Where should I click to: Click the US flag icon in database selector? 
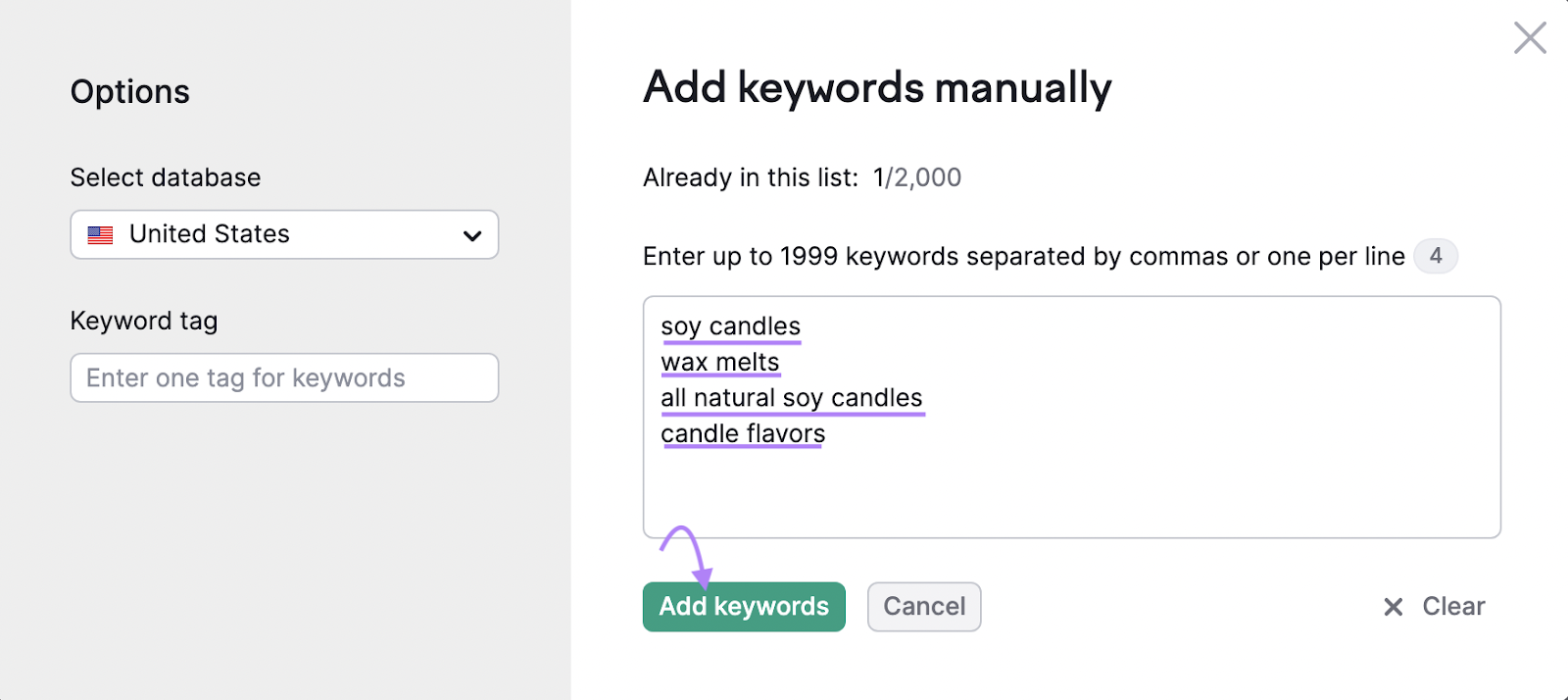[100, 235]
